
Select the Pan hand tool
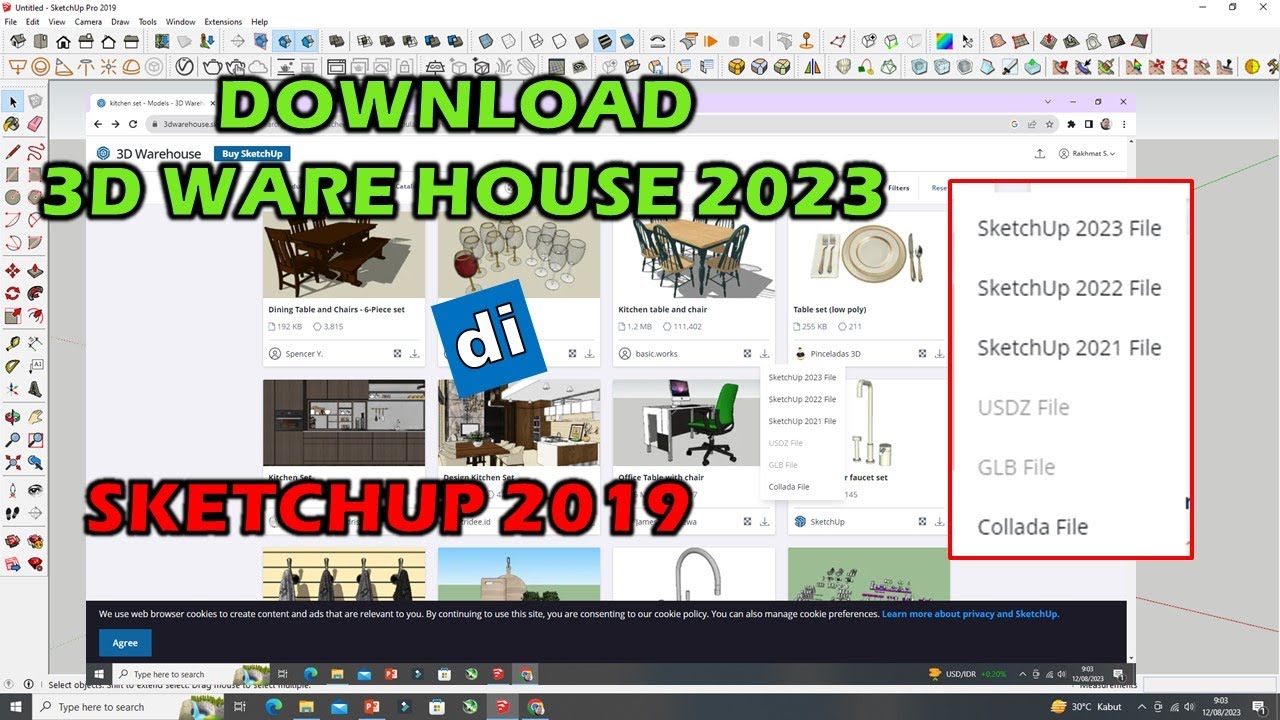click(x=35, y=417)
